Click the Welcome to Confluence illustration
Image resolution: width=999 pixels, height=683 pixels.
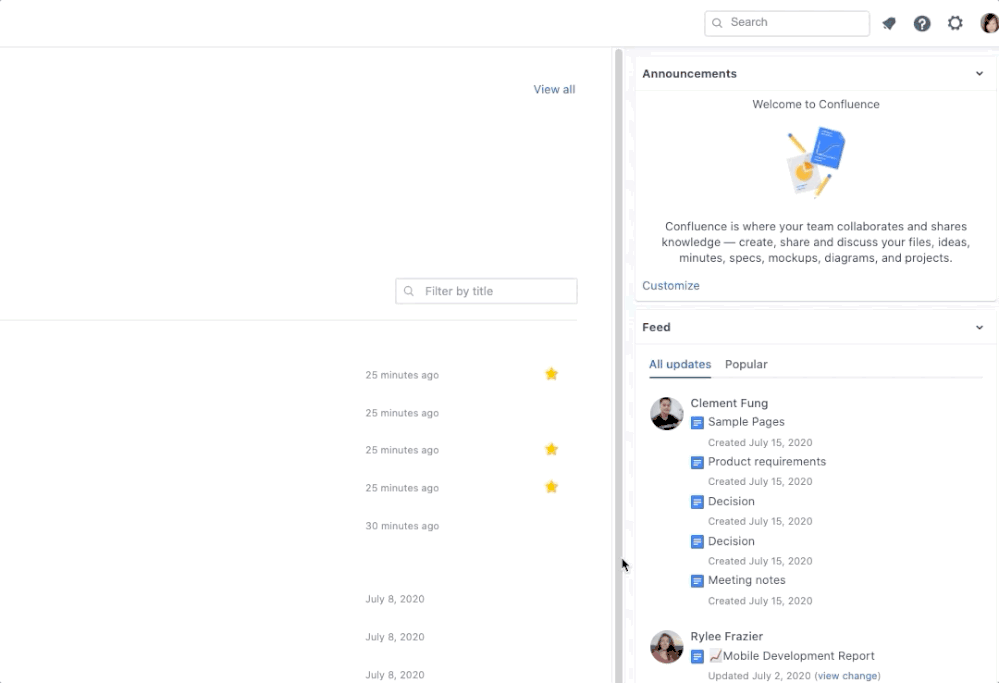click(816, 162)
